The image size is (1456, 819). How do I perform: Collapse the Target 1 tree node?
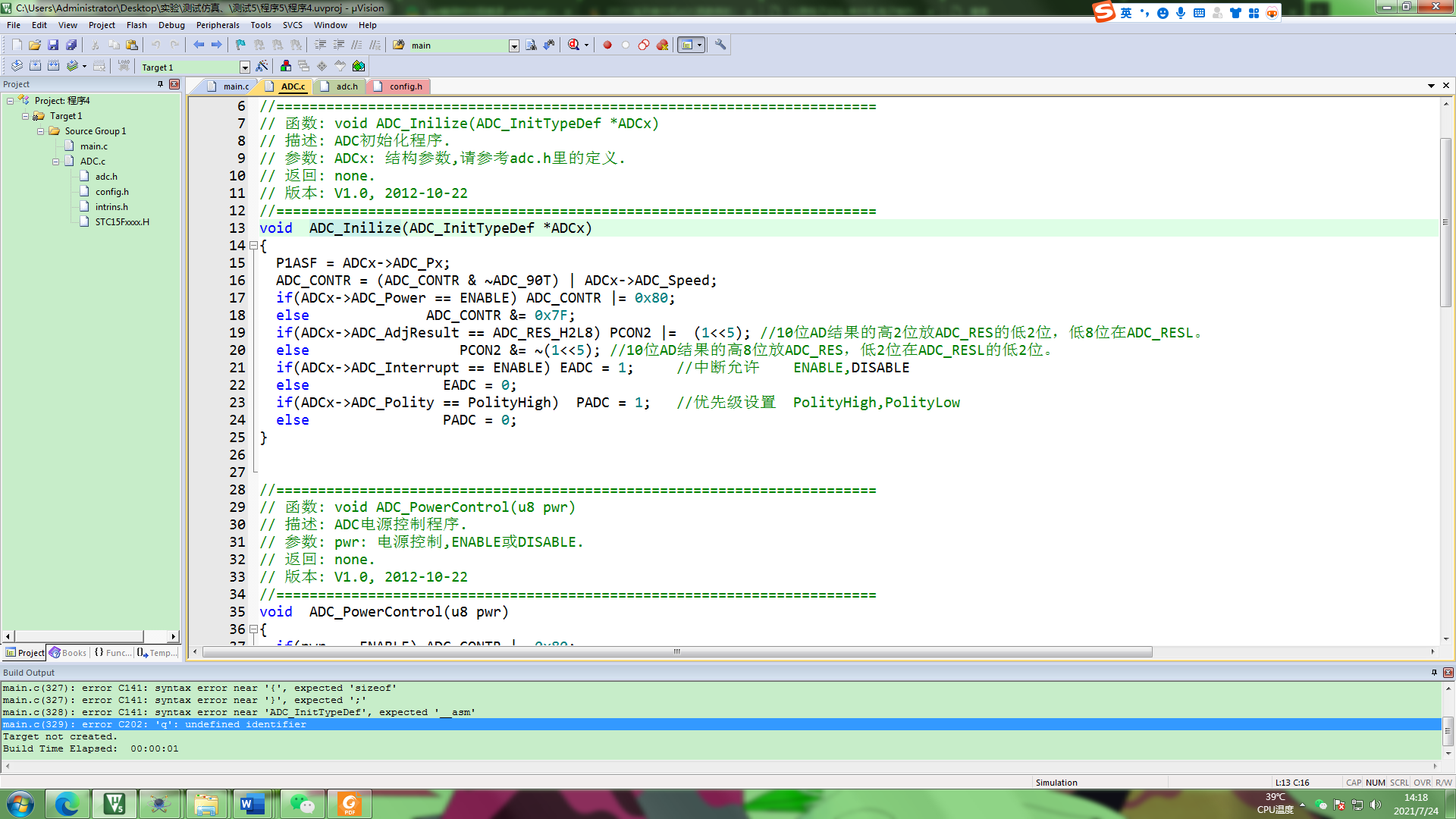pyautogui.click(x=25, y=116)
